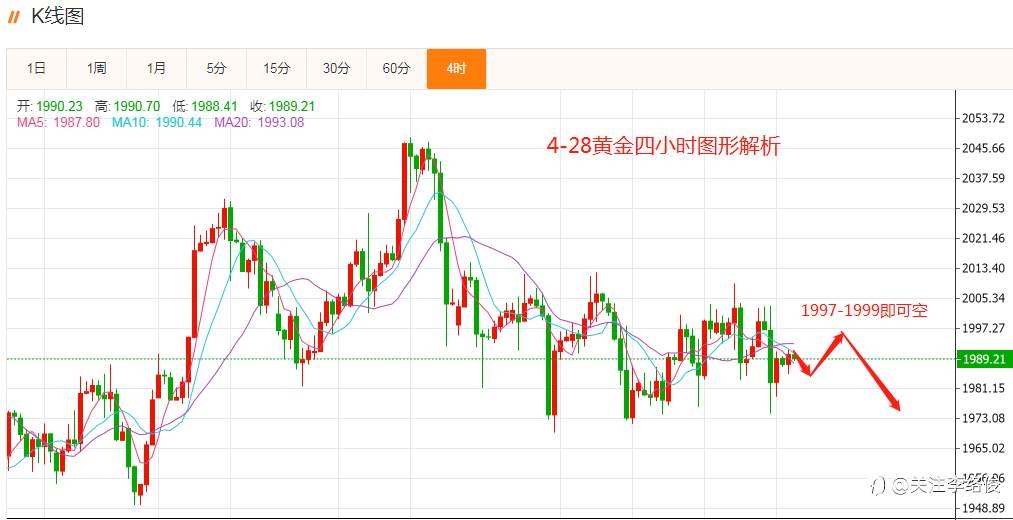Select the 1周 weekly chart tab
Viewport: 1013px width, 520px height.
coord(97,69)
